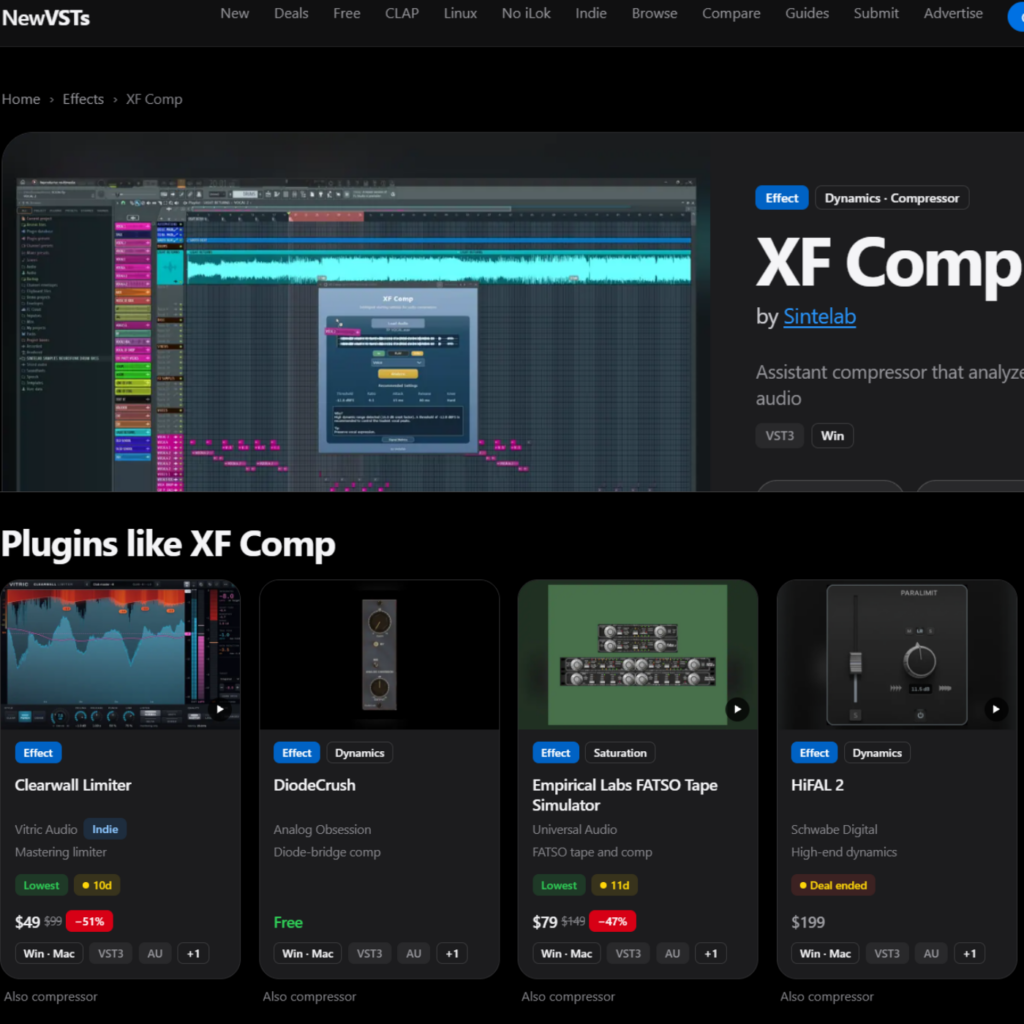Open the DiodeCrush title

coord(315,785)
